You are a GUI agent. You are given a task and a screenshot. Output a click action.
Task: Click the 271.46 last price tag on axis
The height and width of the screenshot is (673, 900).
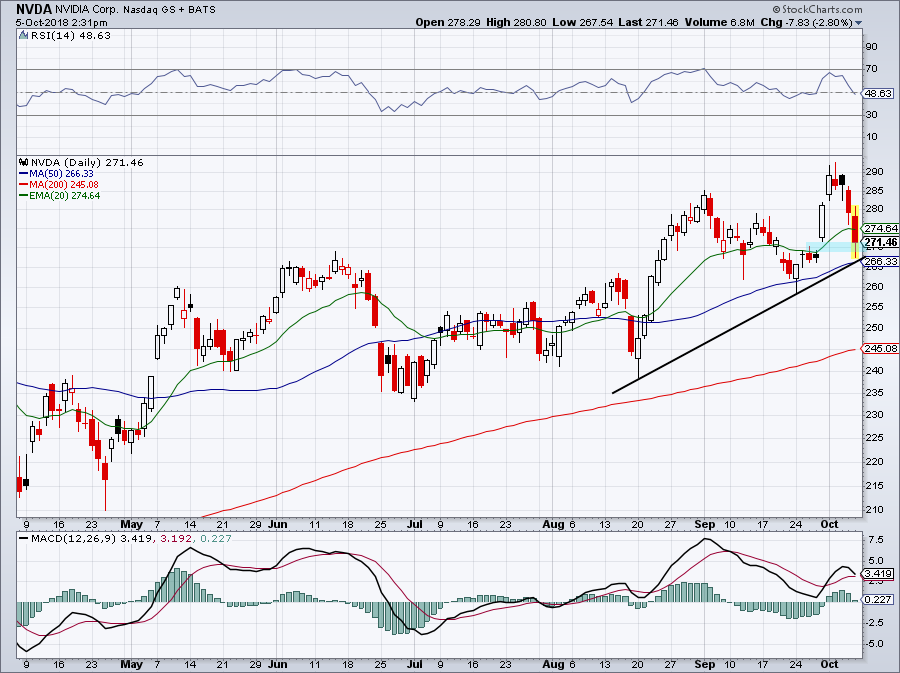point(881,242)
